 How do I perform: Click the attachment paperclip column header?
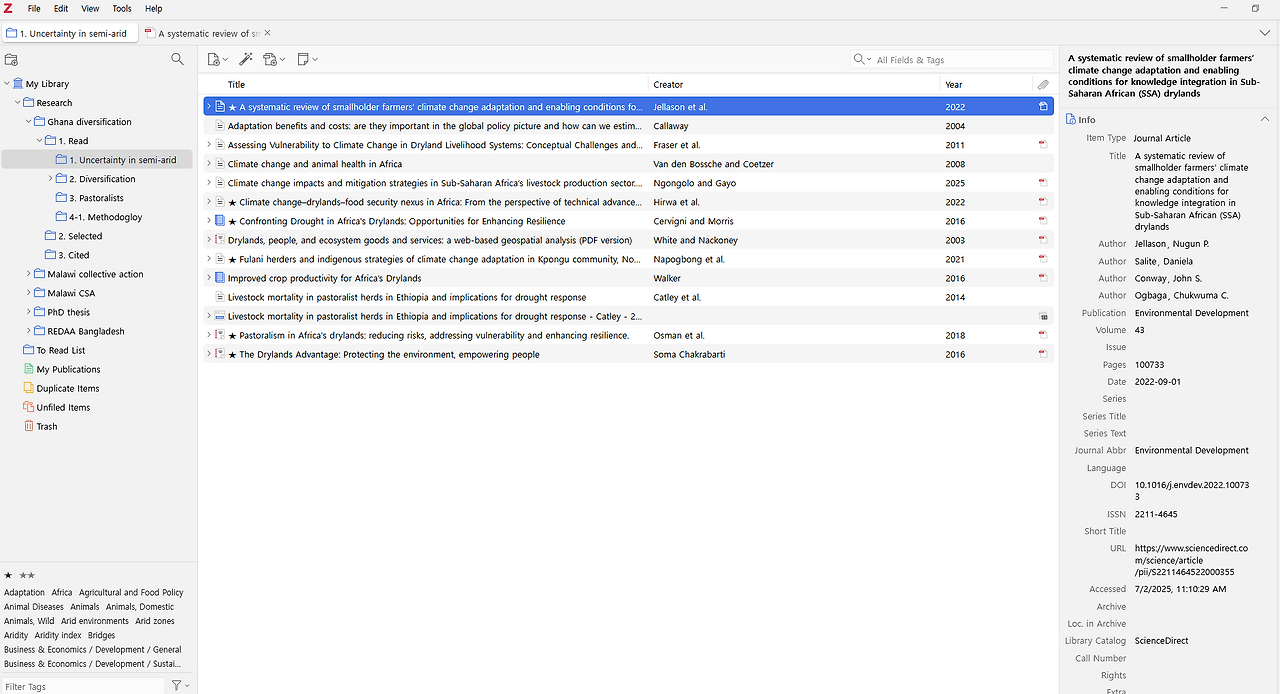coord(1043,85)
